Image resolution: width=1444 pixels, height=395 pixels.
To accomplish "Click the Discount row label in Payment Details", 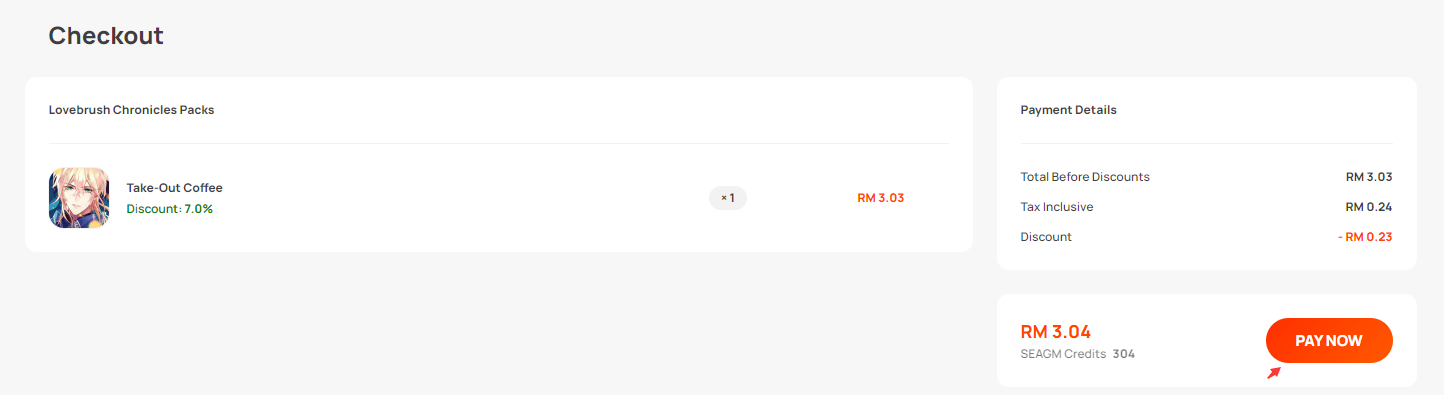I will tap(1046, 237).
